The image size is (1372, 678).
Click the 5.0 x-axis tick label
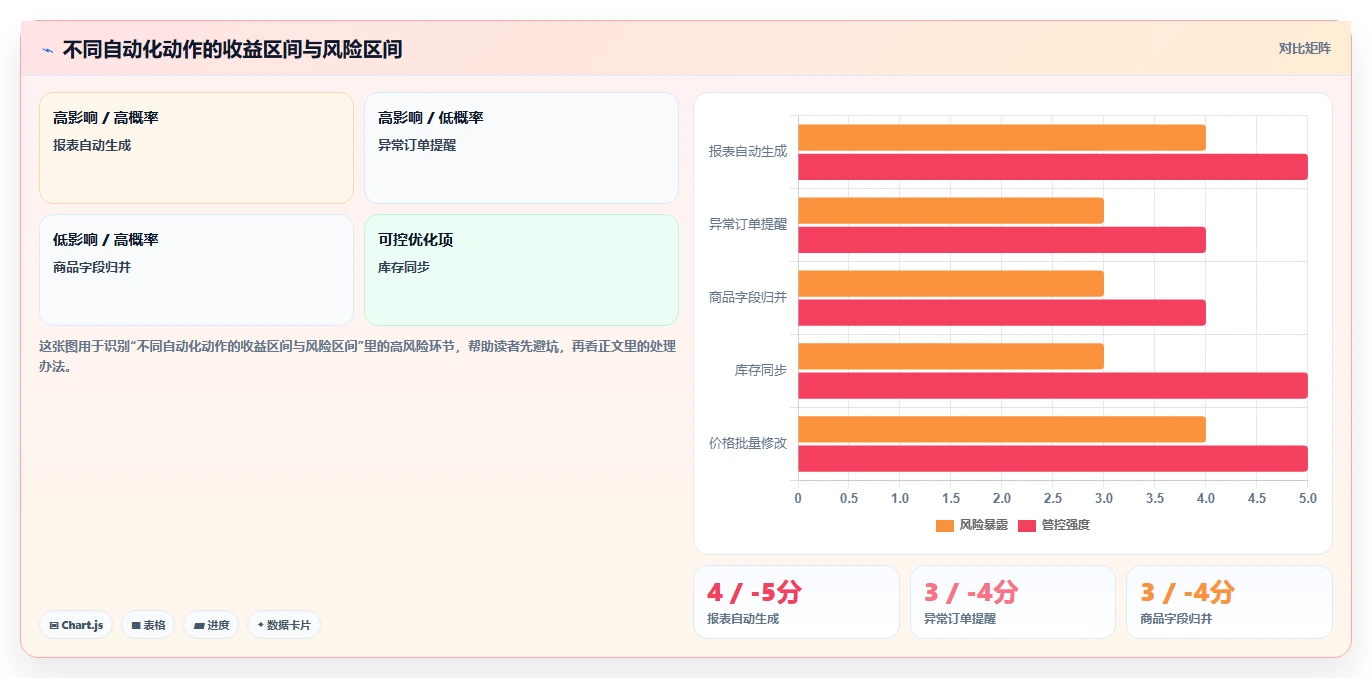coord(1307,498)
